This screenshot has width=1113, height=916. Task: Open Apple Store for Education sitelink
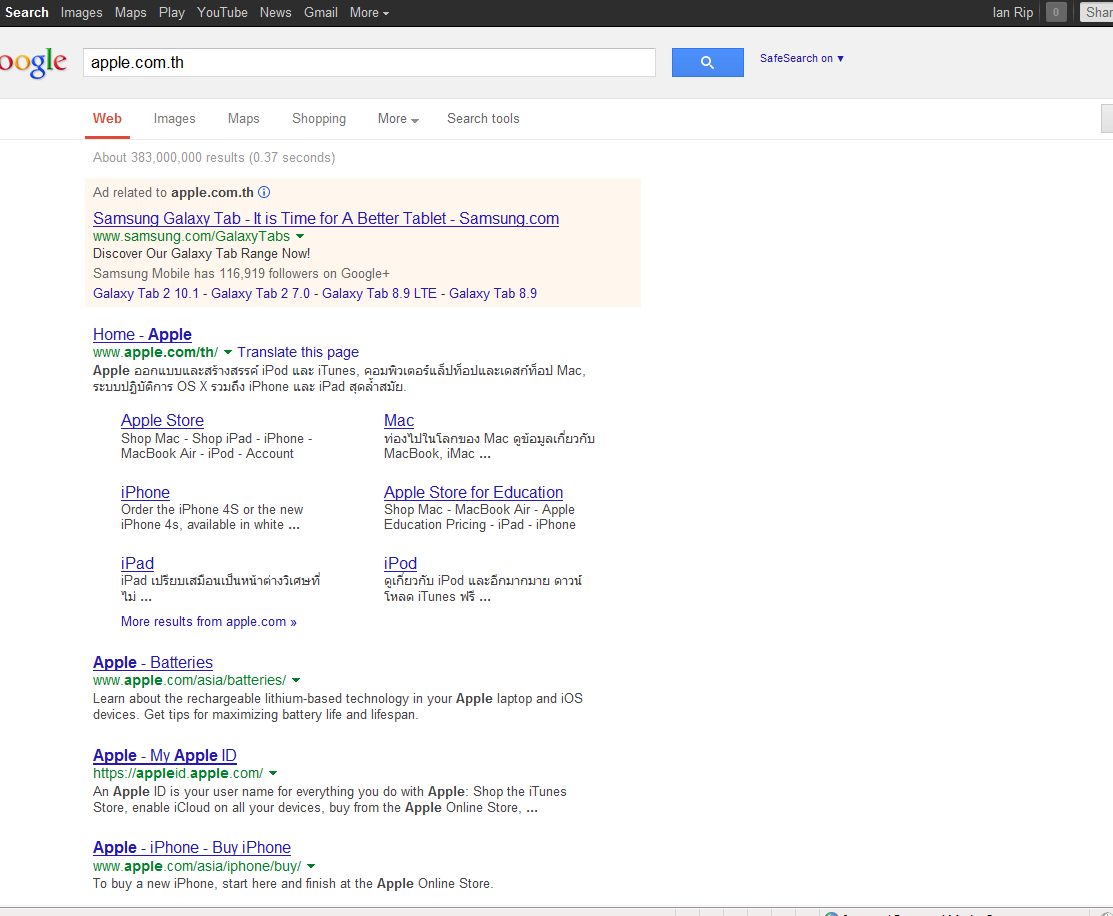tap(473, 492)
